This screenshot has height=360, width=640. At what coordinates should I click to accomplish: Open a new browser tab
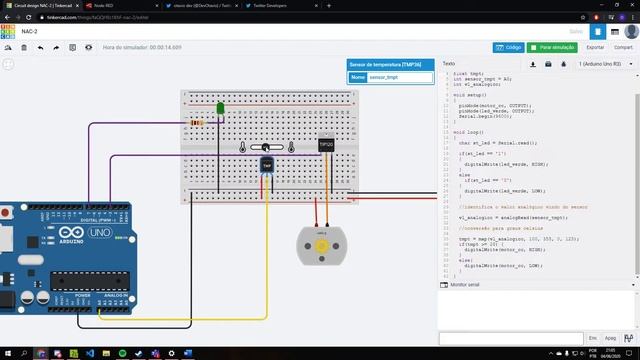pyautogui.click(x=329, y=6)
